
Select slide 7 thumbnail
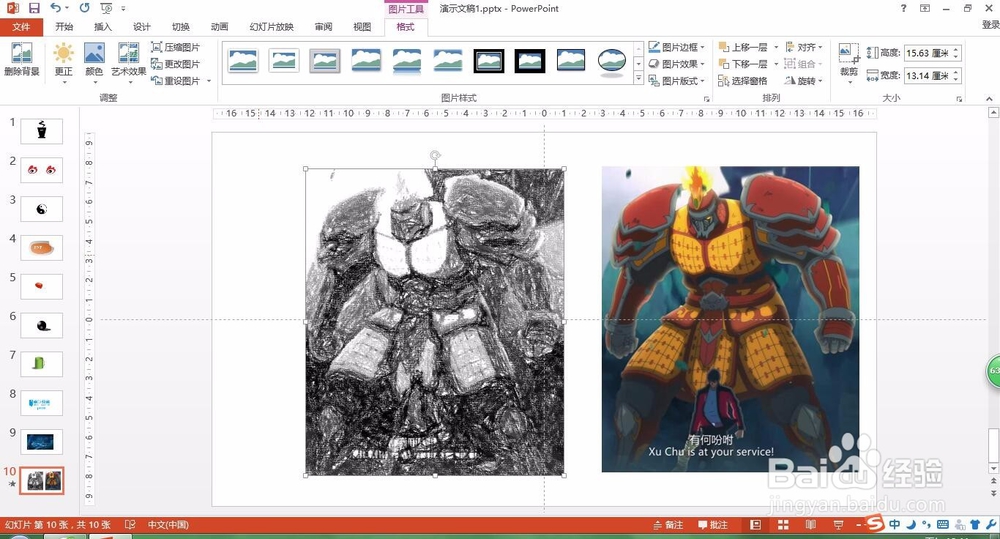[x=41, y=364]
